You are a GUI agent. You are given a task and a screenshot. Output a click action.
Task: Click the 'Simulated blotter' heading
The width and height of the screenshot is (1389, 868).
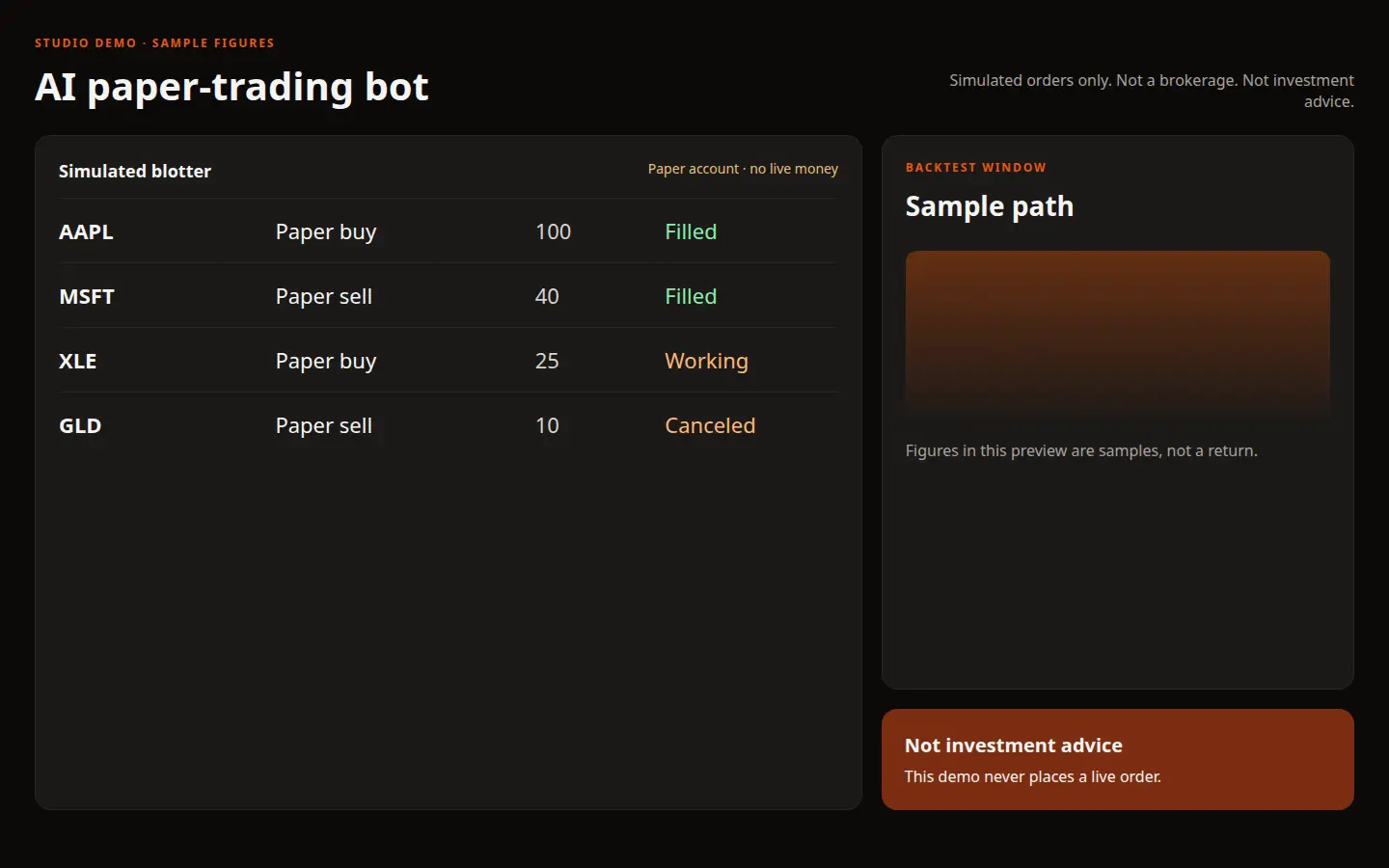click(x=135, y=171)
